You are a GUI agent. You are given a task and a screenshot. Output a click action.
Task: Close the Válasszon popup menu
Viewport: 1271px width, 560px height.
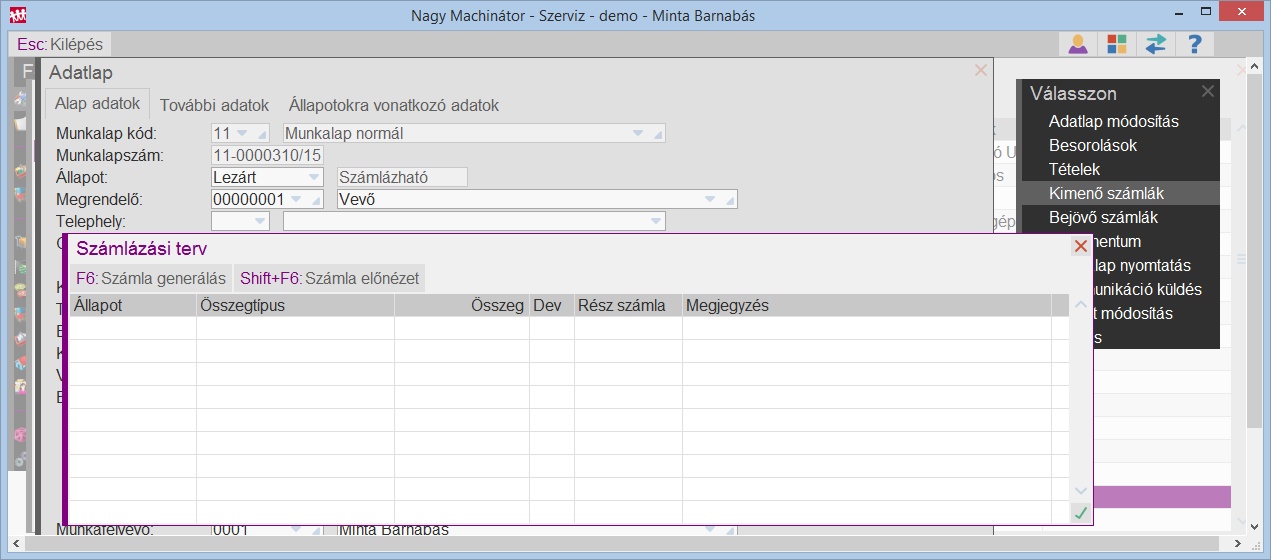tap(1207, 92)
